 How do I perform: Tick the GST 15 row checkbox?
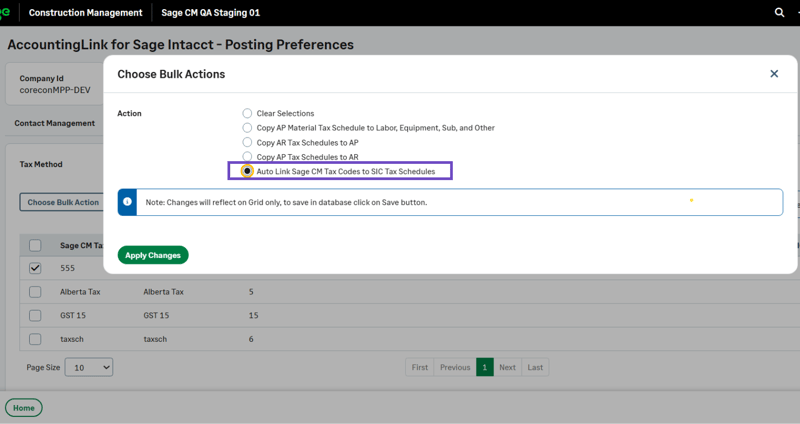(x=35, y=315)
